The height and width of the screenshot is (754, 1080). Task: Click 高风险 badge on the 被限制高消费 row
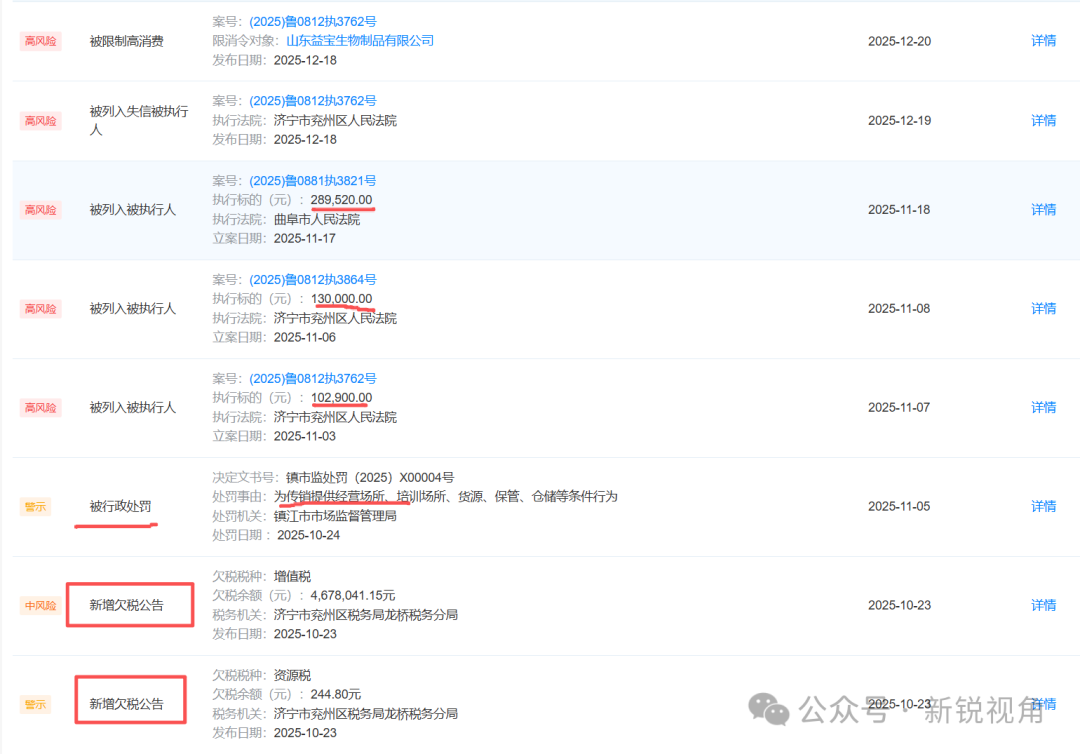(41, 41)
